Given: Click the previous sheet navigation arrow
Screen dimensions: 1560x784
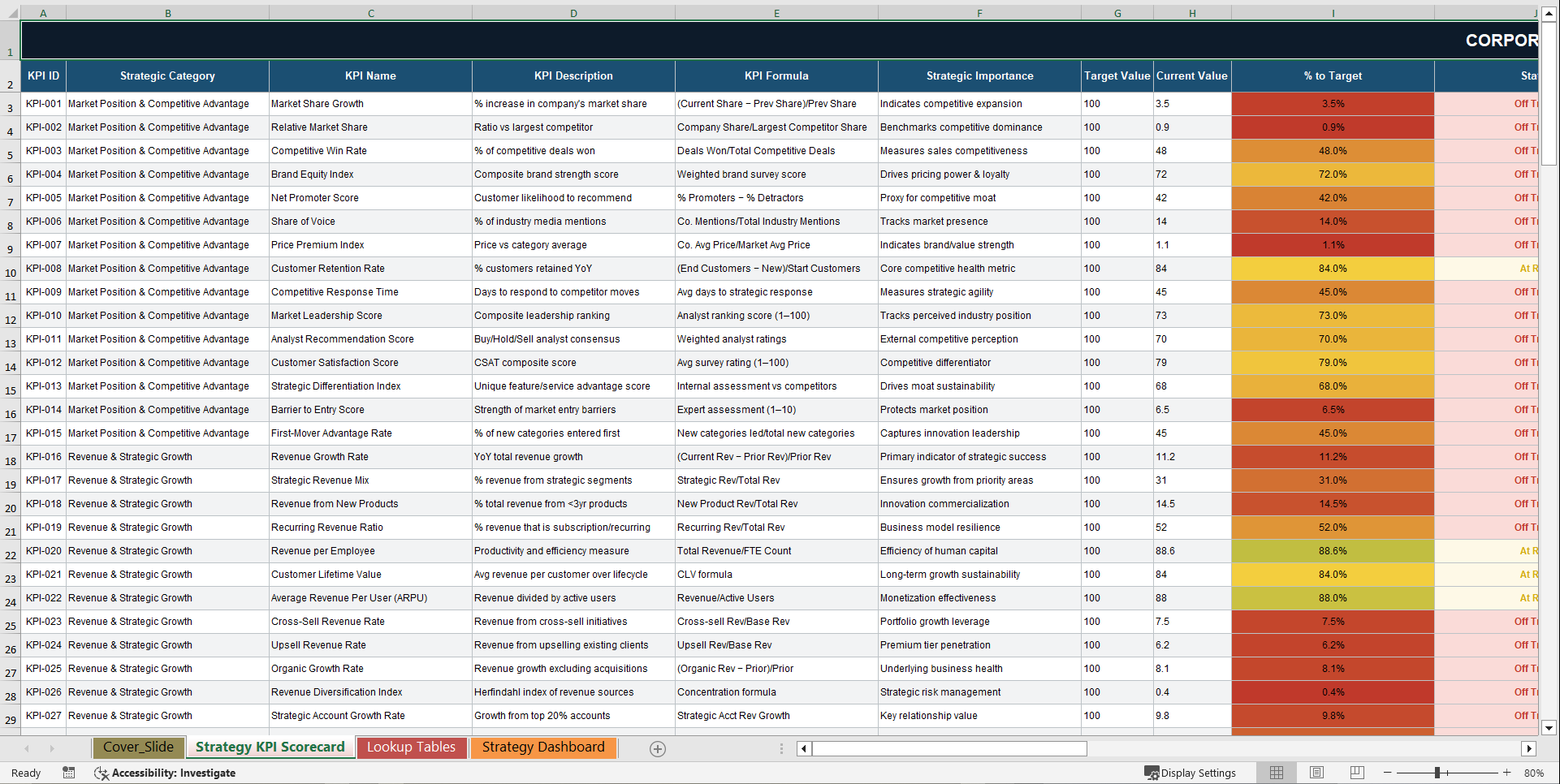Looking at the screenshot, I should (27, 748).
